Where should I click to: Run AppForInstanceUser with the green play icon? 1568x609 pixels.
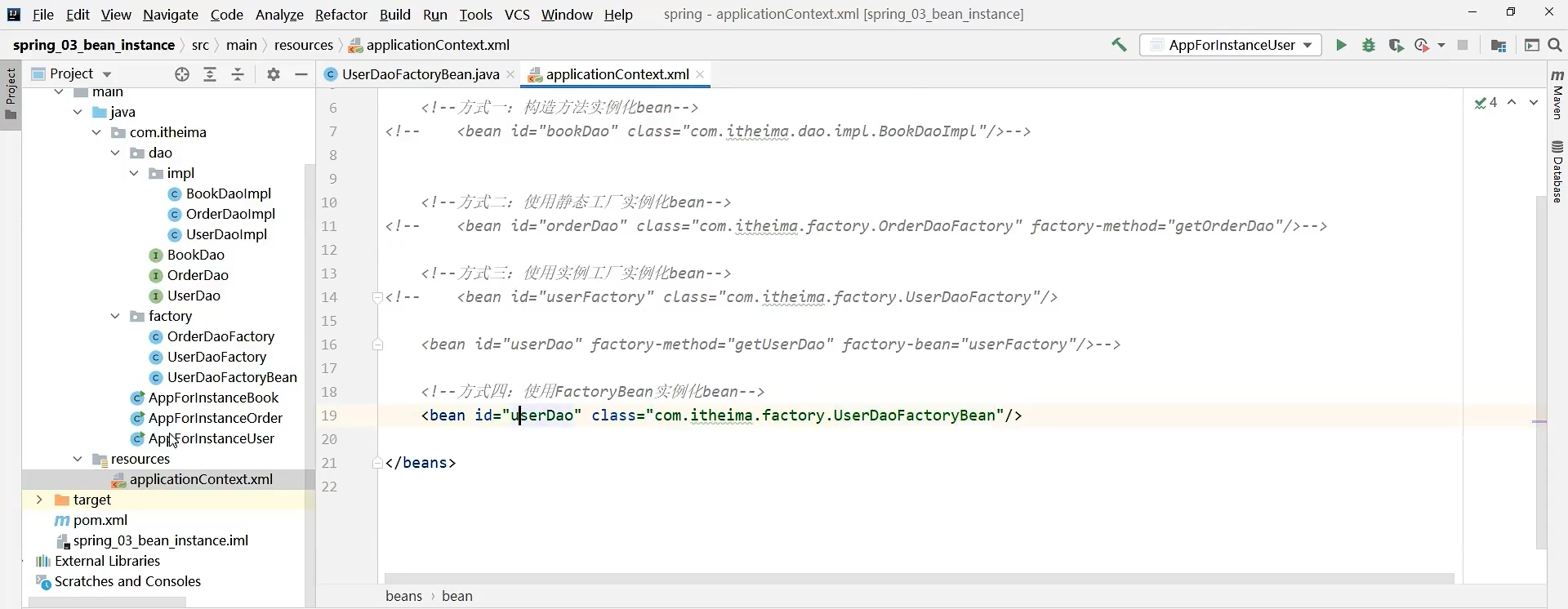point(1341,45)
